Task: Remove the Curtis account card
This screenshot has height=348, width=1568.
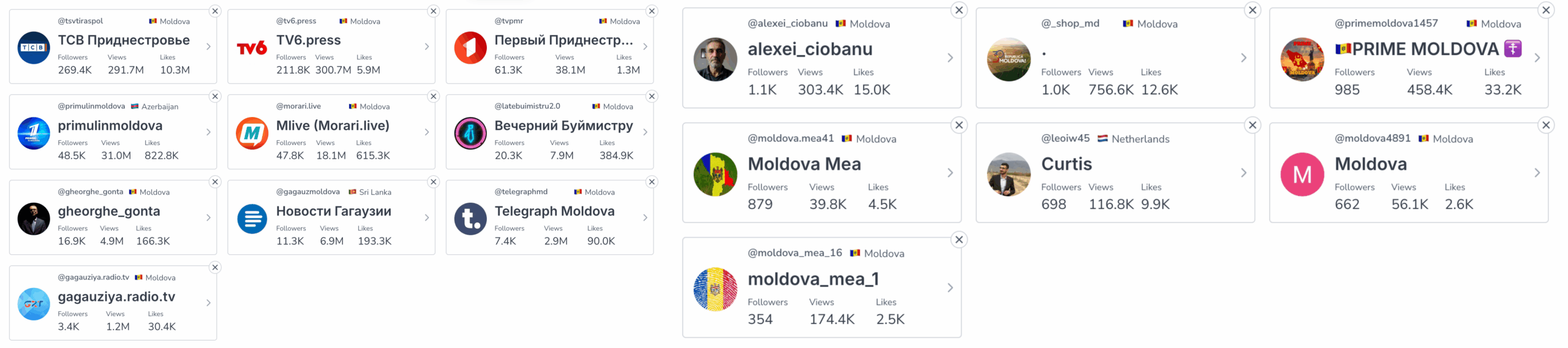Action: coord(1253,125)
